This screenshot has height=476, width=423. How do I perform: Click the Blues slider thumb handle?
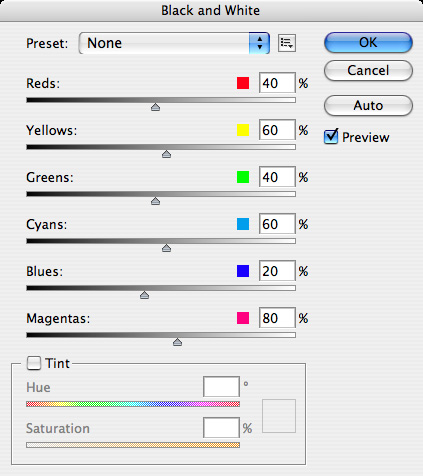[x=144, y=295]
